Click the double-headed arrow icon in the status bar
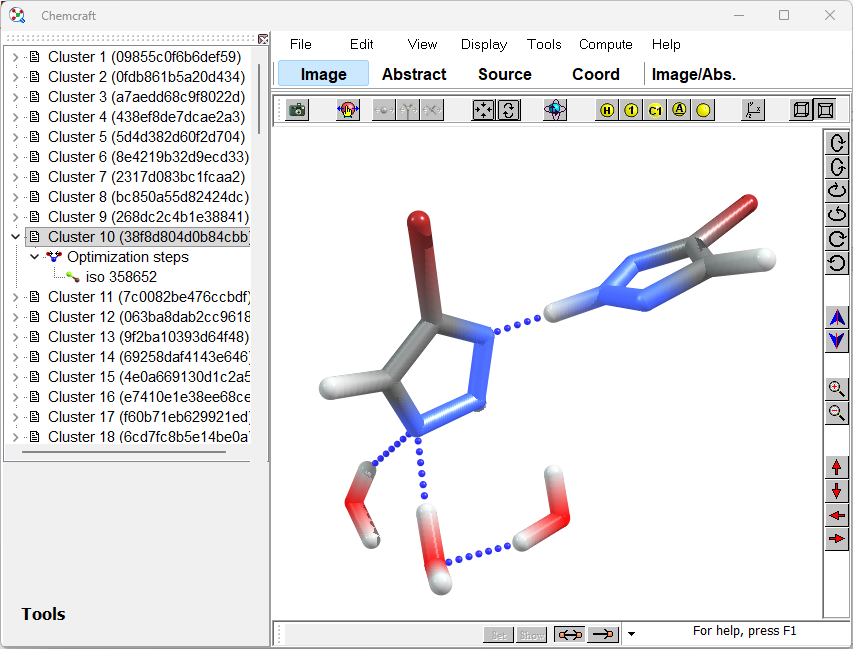Screen dimensions: 853x649 570,634
